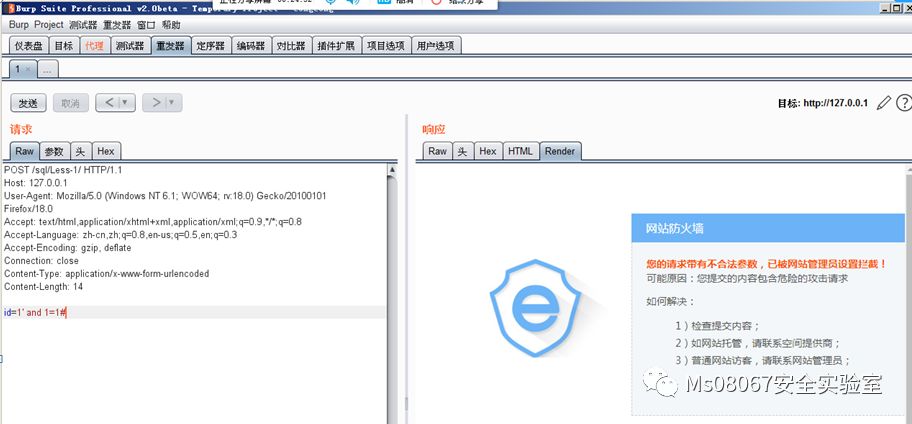Click the Content-Type header line
The image size is (912, 424).
click(106, 273)
